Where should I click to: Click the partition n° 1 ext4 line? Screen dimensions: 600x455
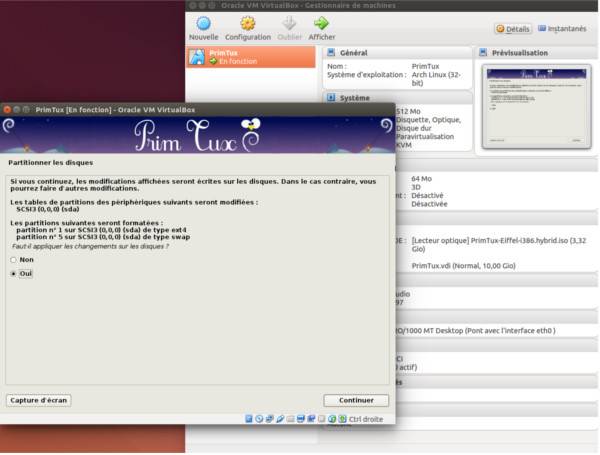[x=101, y=230]
